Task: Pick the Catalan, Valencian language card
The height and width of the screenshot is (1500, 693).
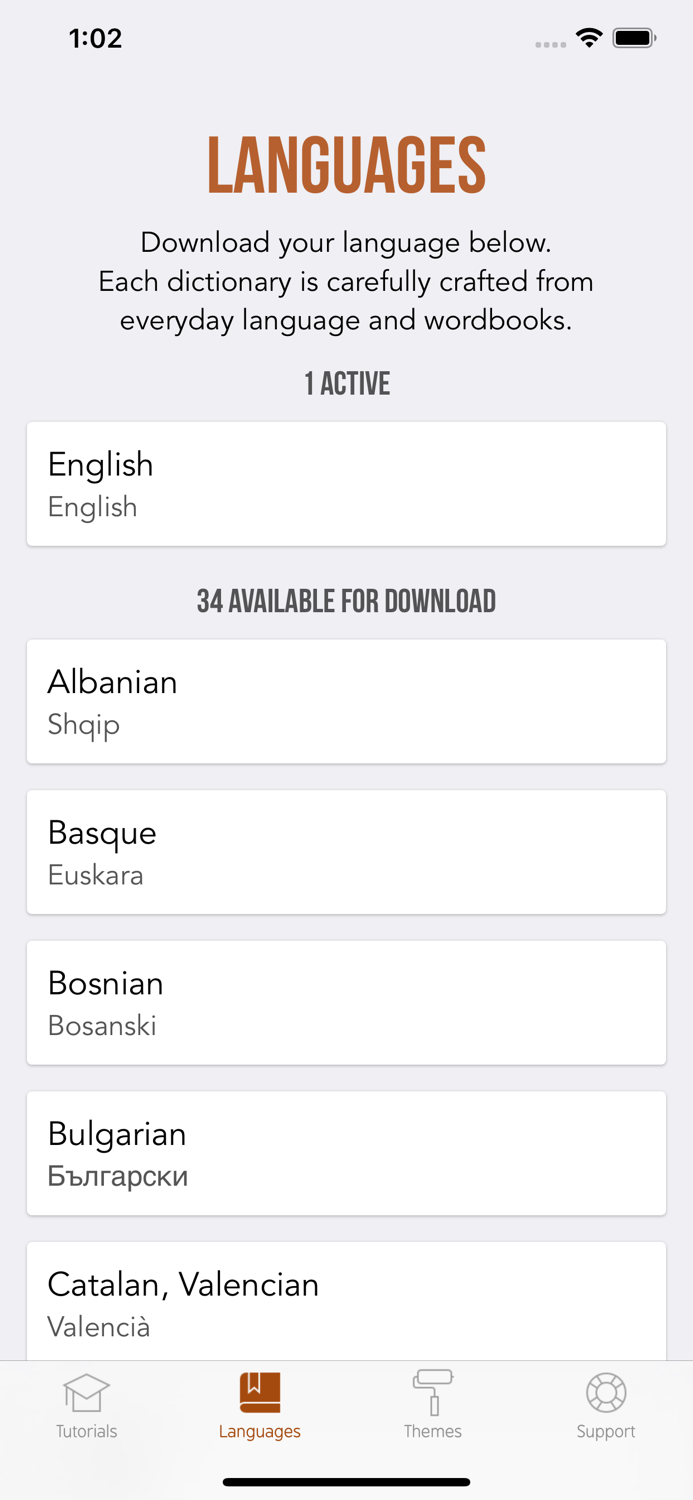Action: point(346,1301)
